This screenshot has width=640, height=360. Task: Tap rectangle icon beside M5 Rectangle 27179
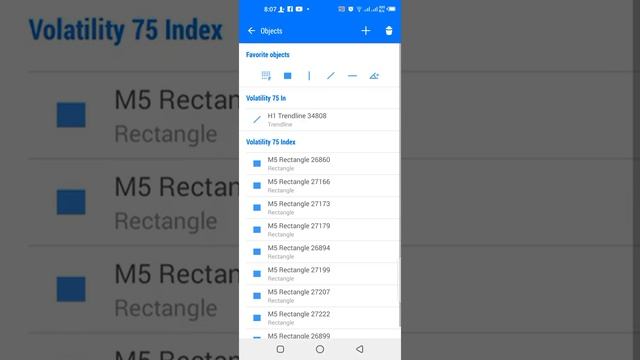coord(257,230)
